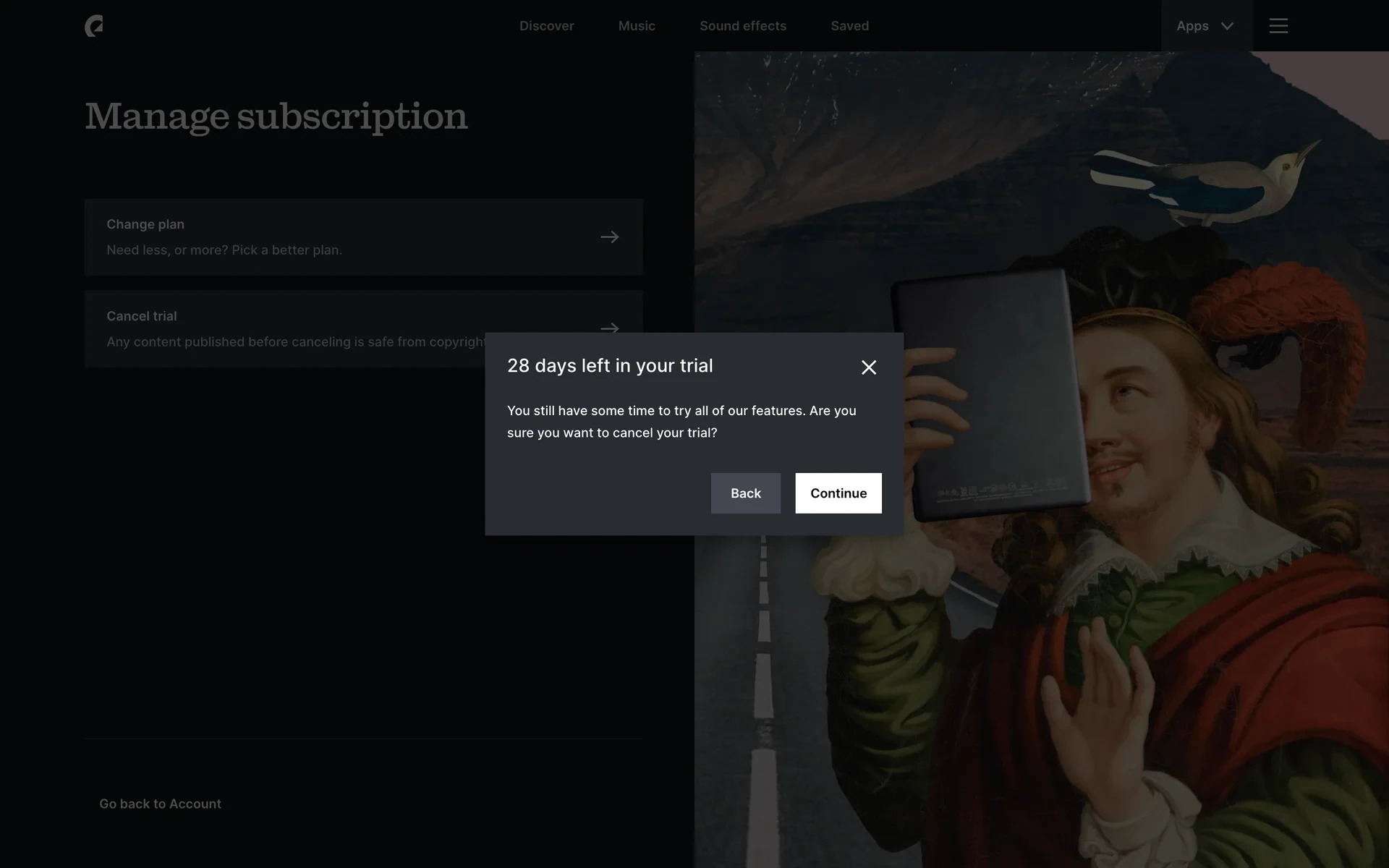Open the Discover menu item

546,26
